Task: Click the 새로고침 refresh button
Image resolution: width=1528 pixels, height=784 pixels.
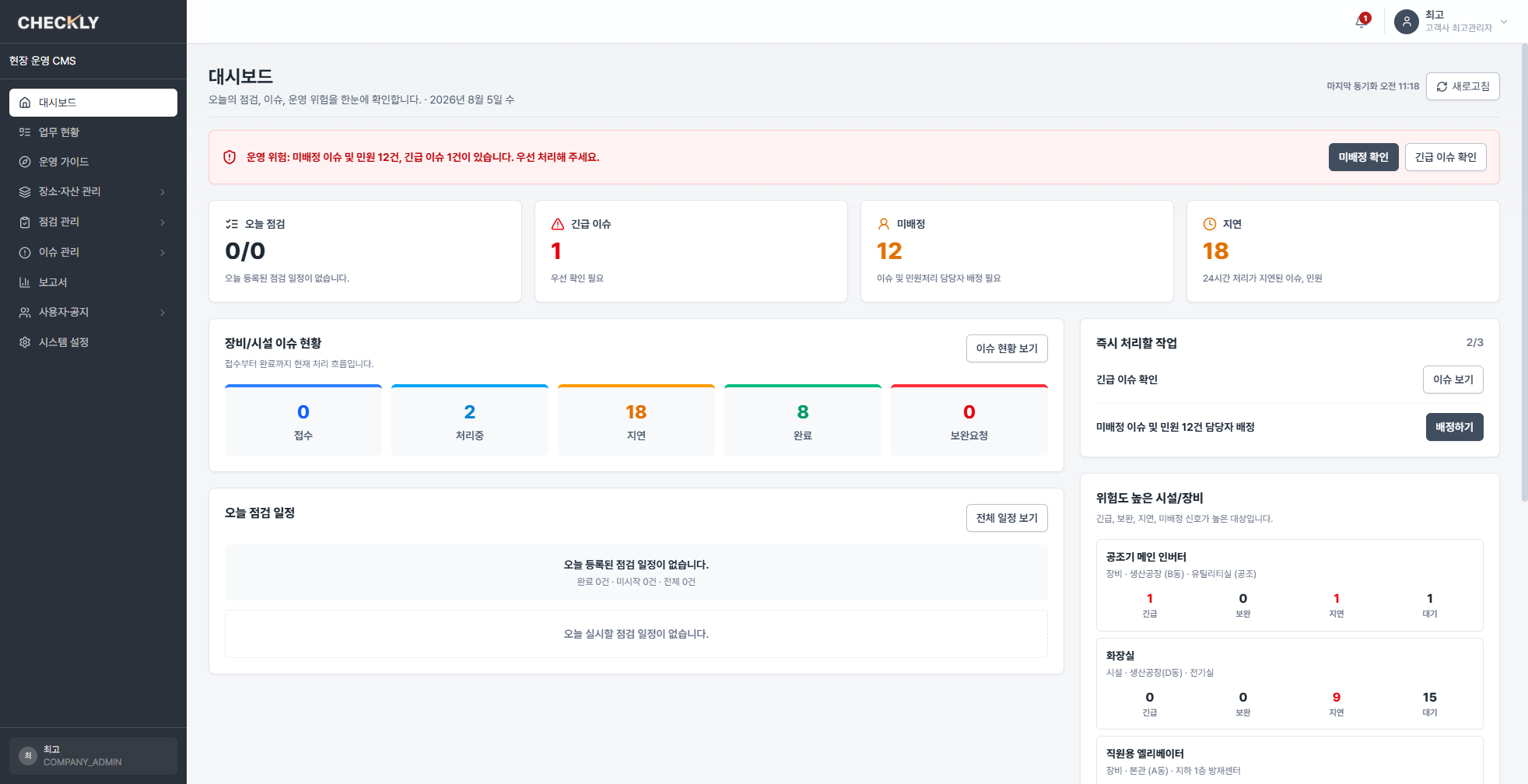Action: click(1463, 86)
